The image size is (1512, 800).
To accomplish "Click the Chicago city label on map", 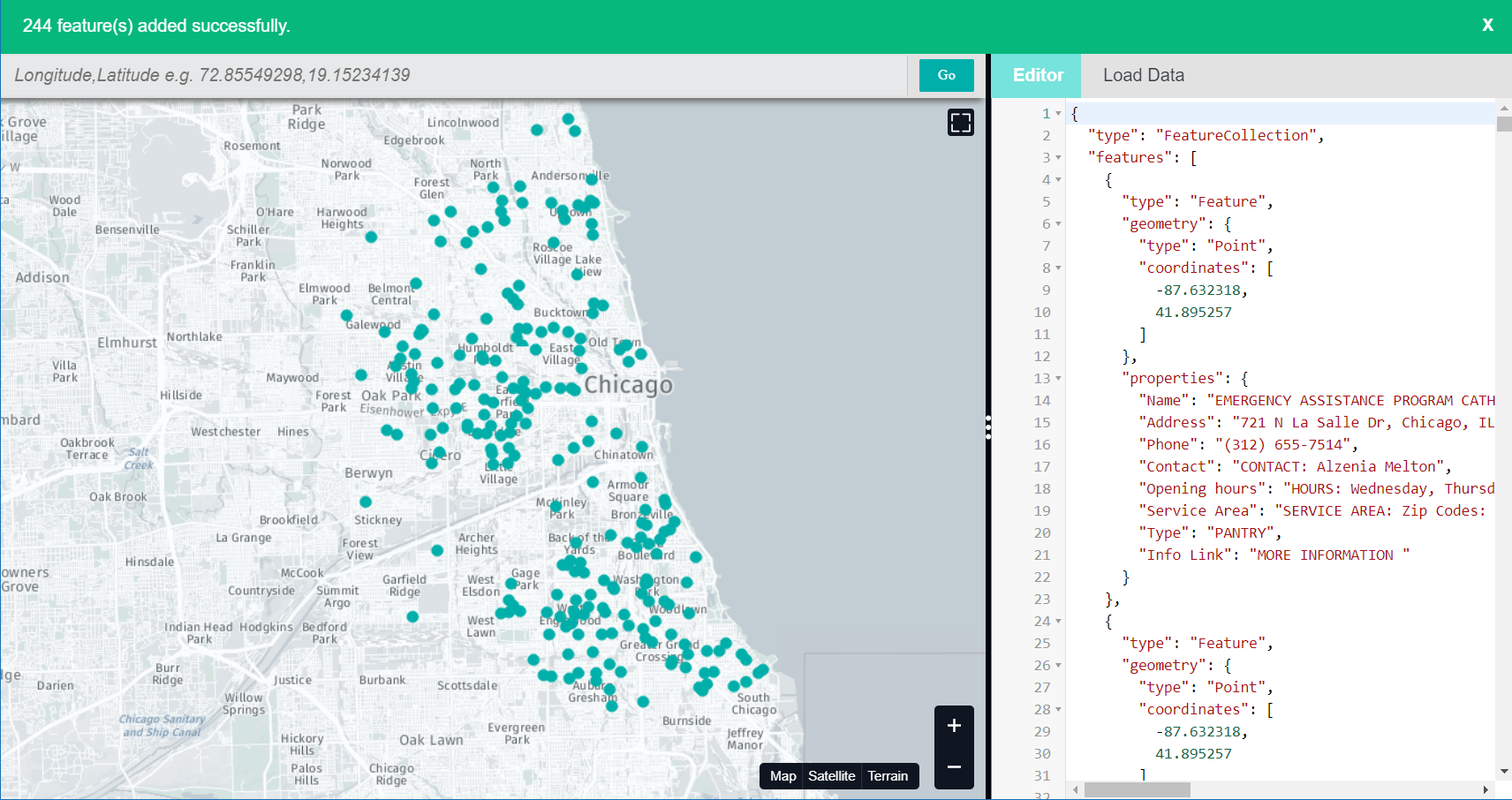I will pos(628,385).
